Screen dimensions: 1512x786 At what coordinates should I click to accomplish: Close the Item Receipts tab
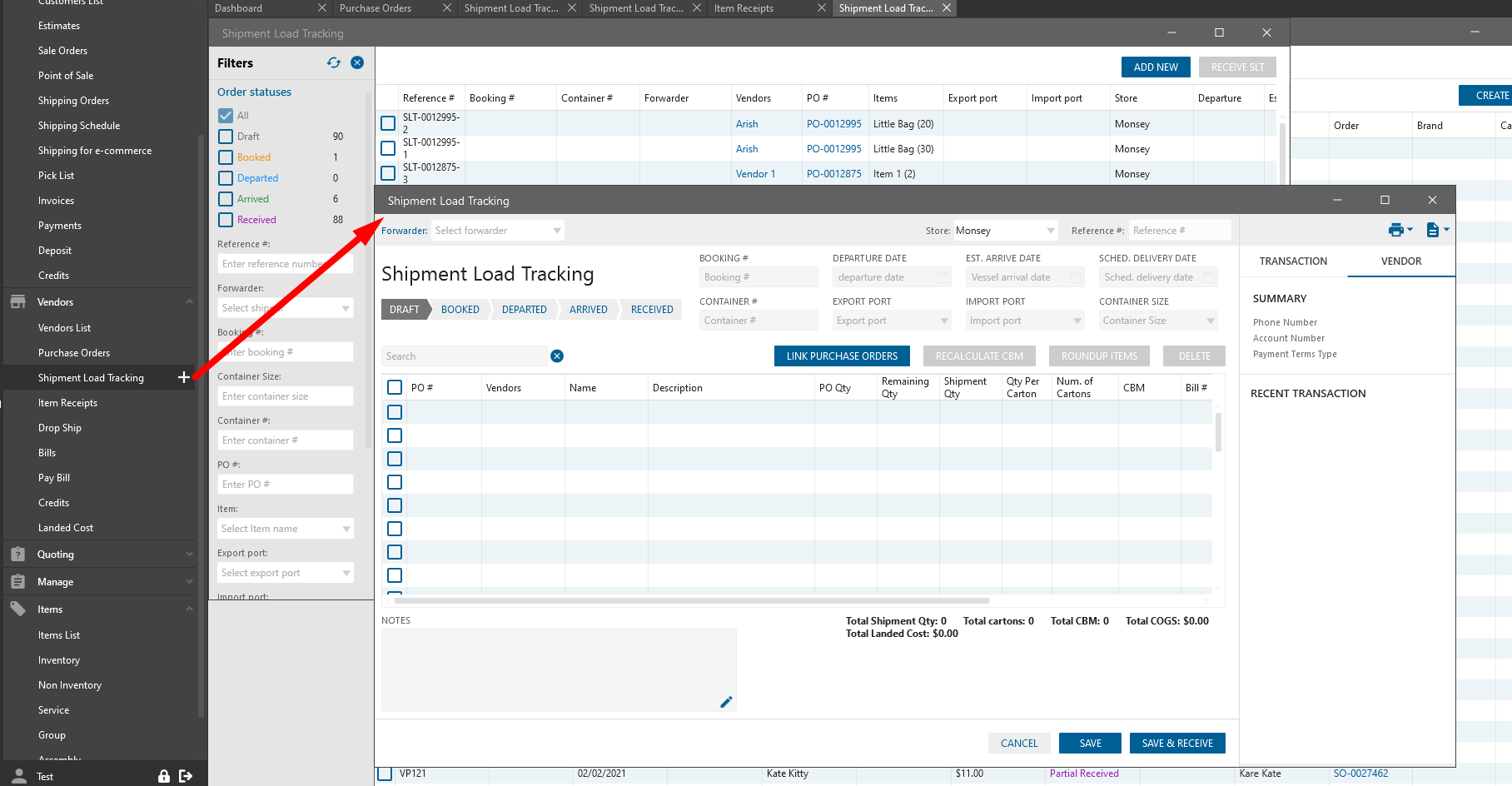822,8
